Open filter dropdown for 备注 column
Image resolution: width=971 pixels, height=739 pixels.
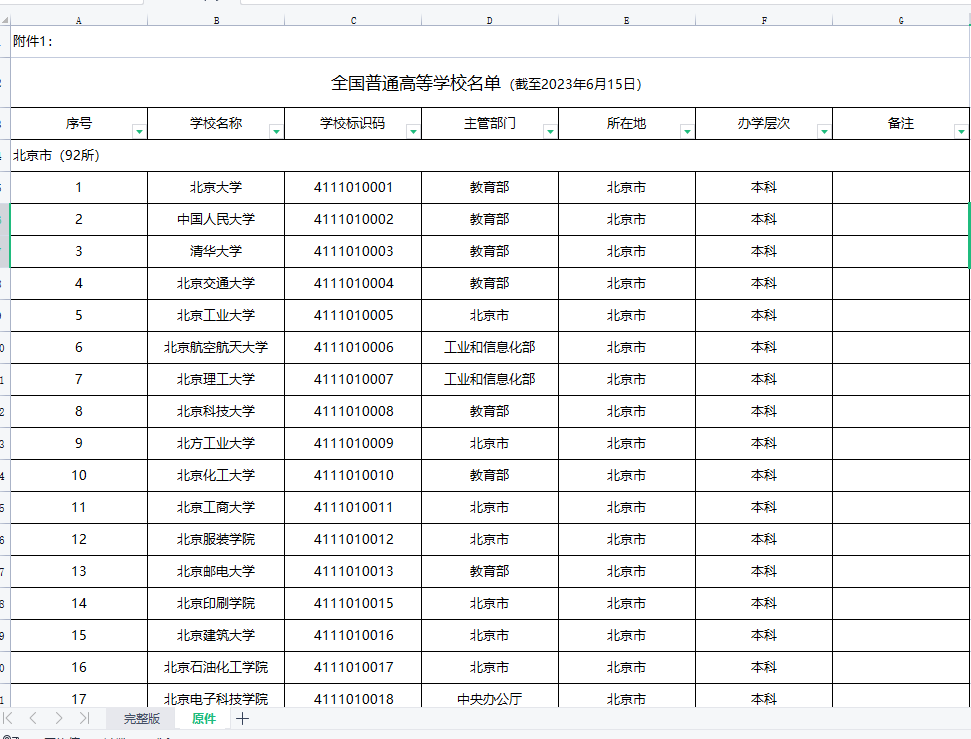(961, 131)
